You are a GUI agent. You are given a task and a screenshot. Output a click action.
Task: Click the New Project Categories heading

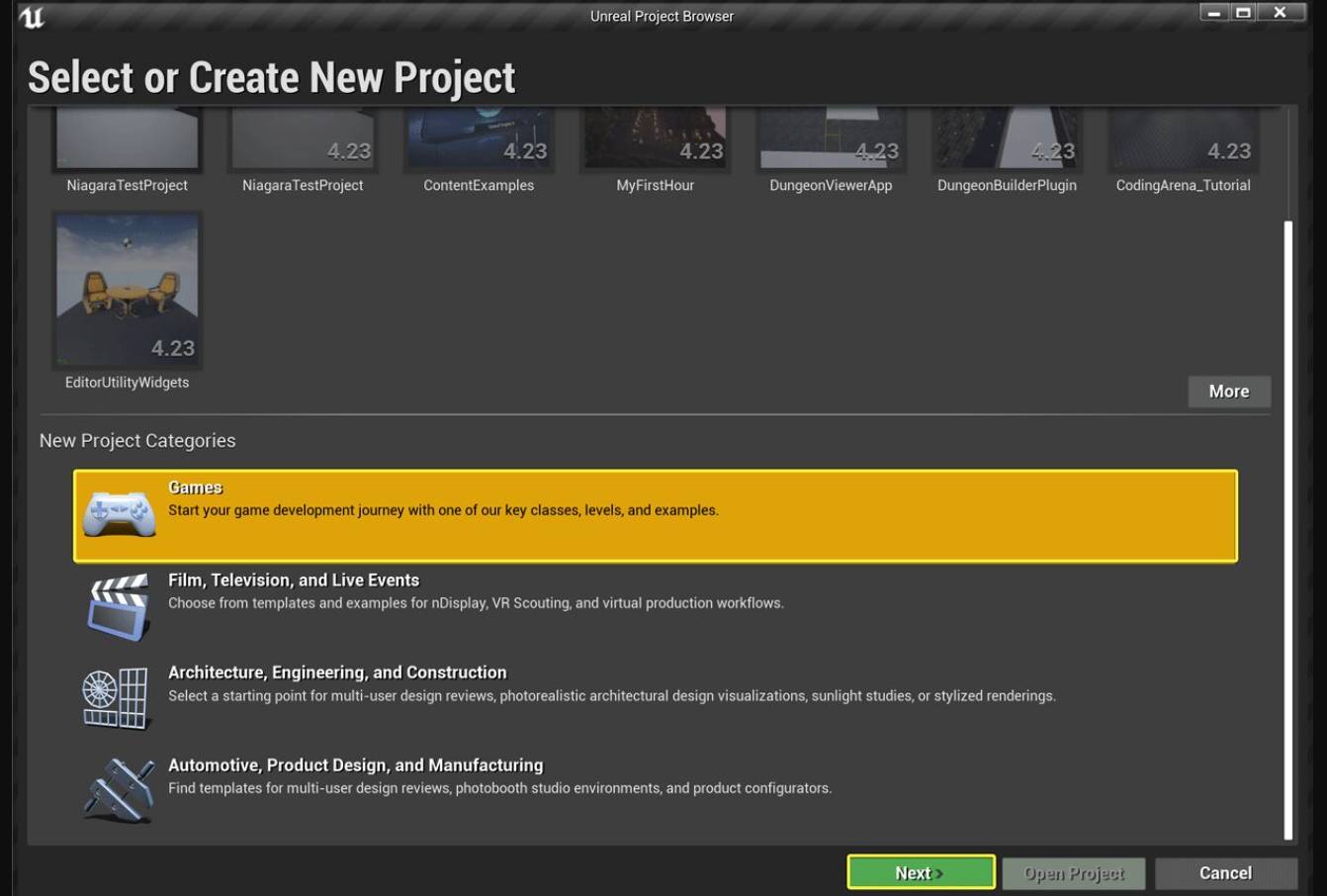tap(137, 441)
